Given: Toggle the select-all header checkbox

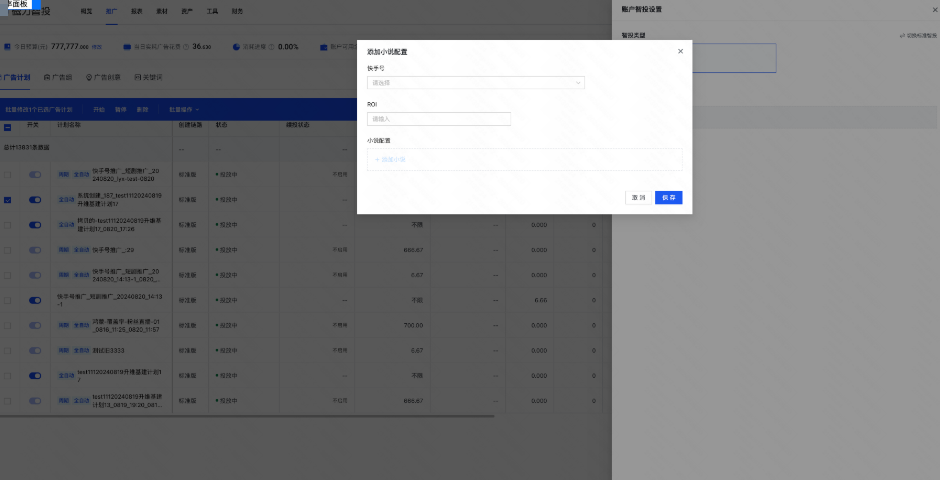Looking at the screenshot, I should (8, 127).
